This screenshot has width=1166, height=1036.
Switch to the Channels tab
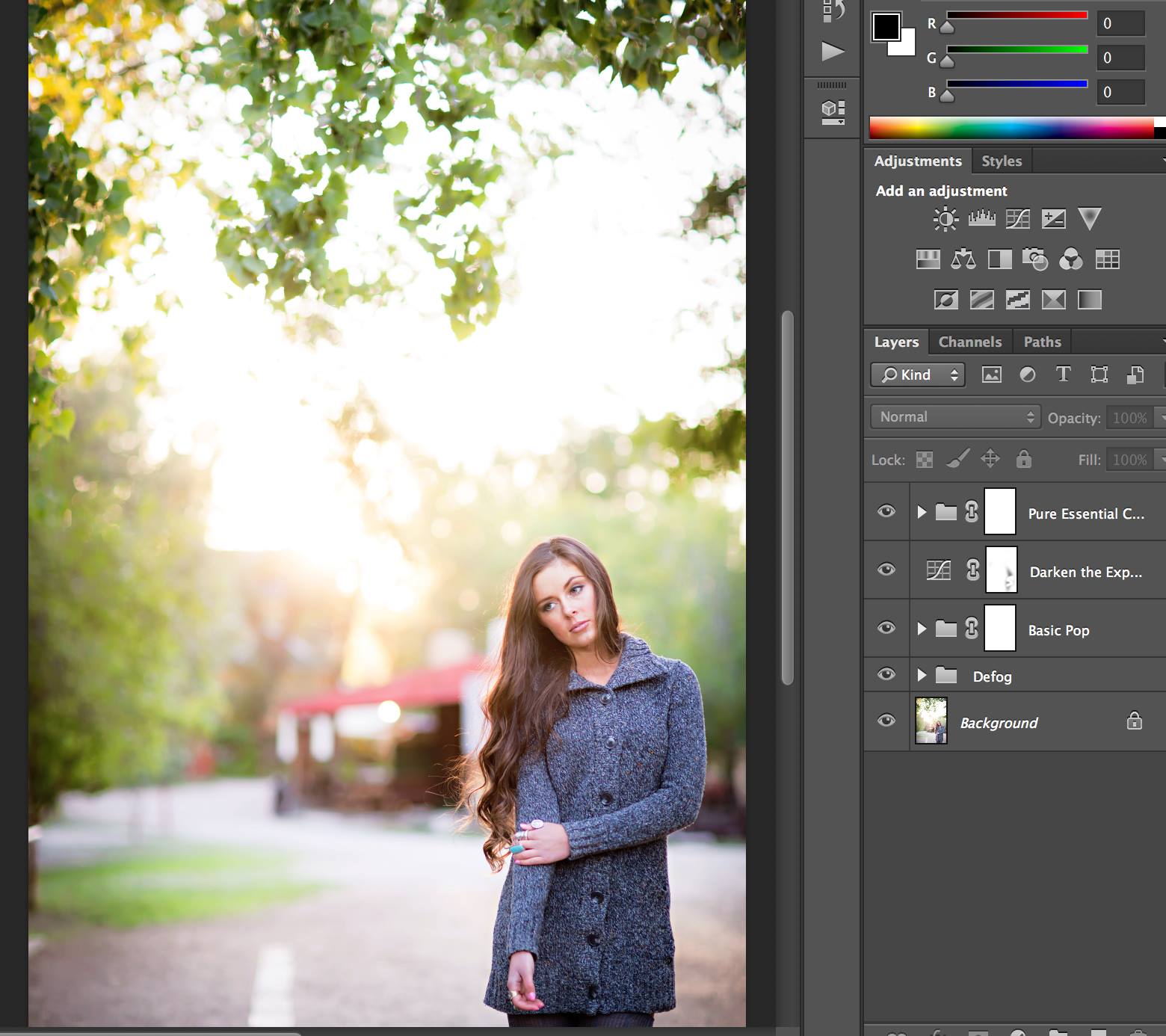pos(969,342)
